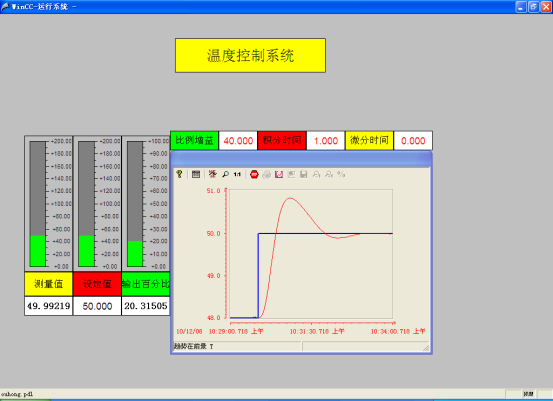Activate the ruler tool in trend toolbar
553x401 pixels.
(212, 174)
